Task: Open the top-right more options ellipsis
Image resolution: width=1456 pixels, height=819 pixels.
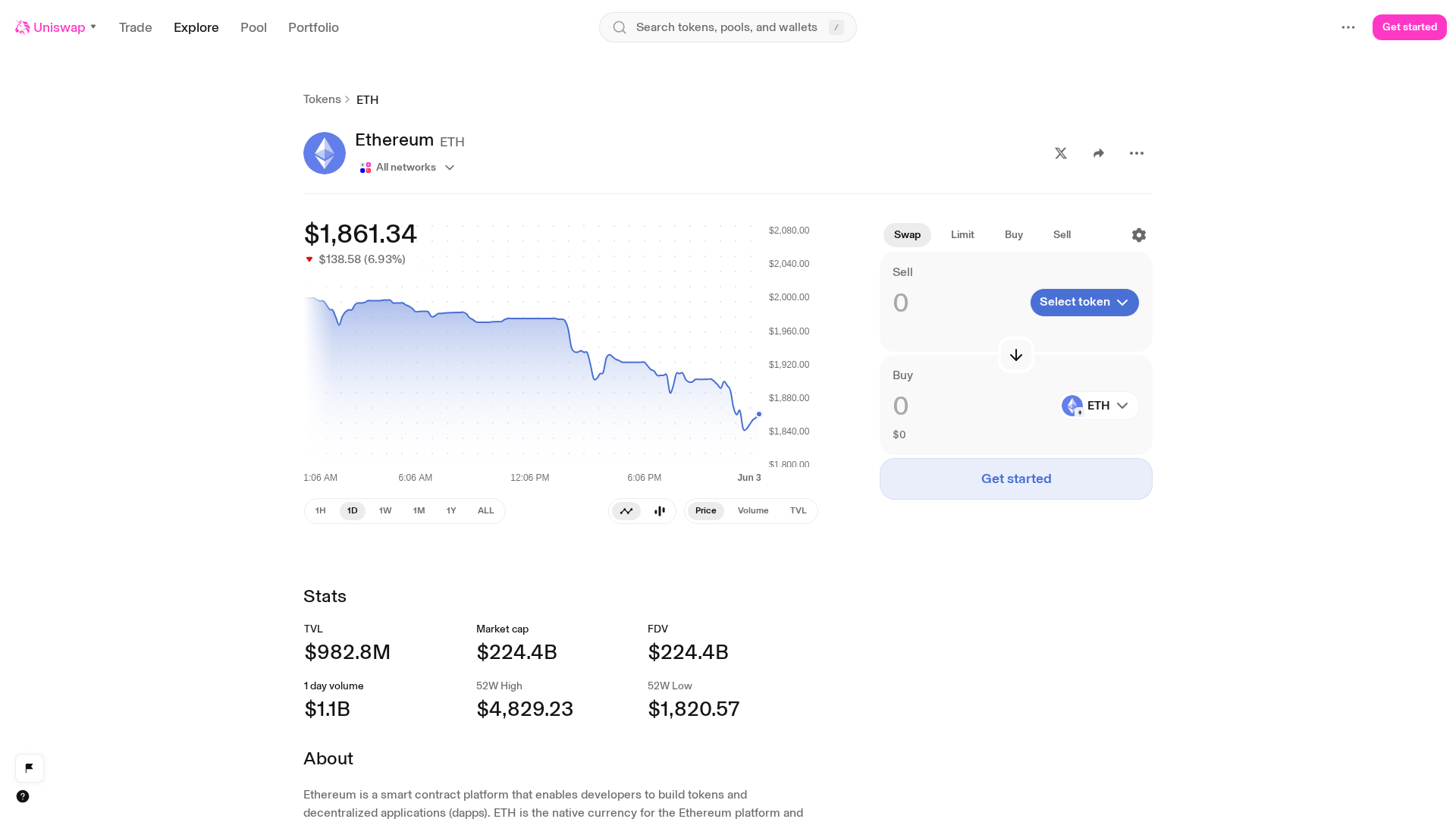Action: (x=1348, y=27)
